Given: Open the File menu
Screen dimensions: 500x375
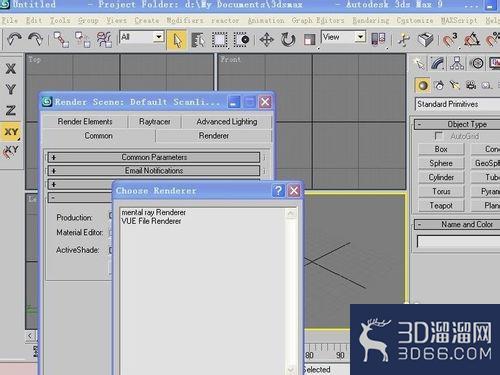Looking at the screenshot, I should (9, 21).
